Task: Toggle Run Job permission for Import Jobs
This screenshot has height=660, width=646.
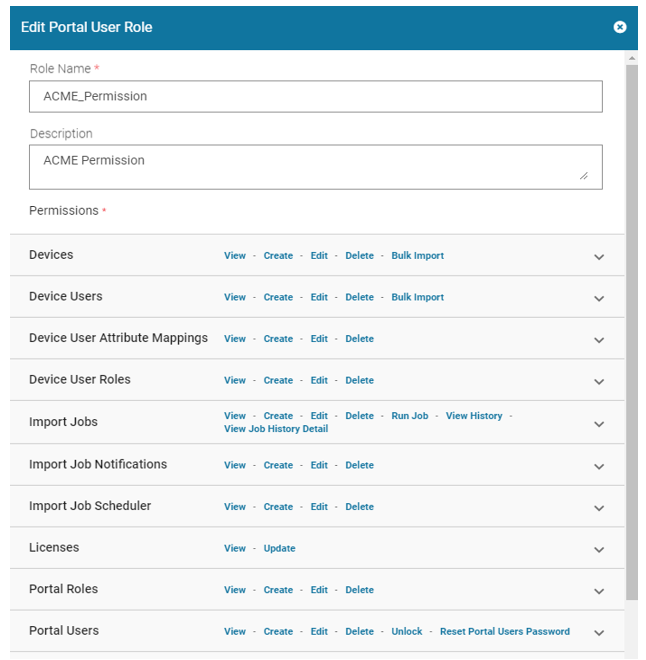Action: click(409, 416)
